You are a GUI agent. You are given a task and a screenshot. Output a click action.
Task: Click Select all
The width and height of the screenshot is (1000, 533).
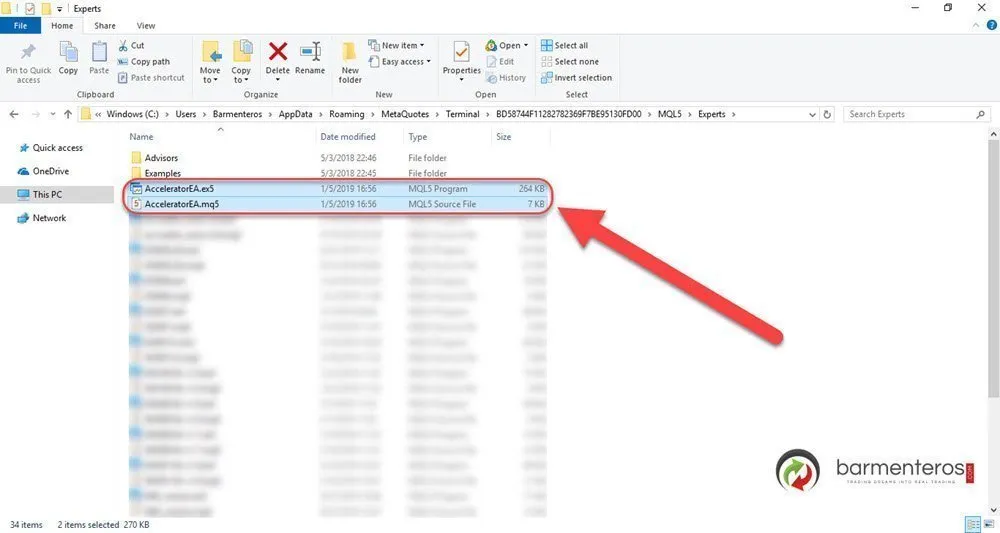point(564,45)
